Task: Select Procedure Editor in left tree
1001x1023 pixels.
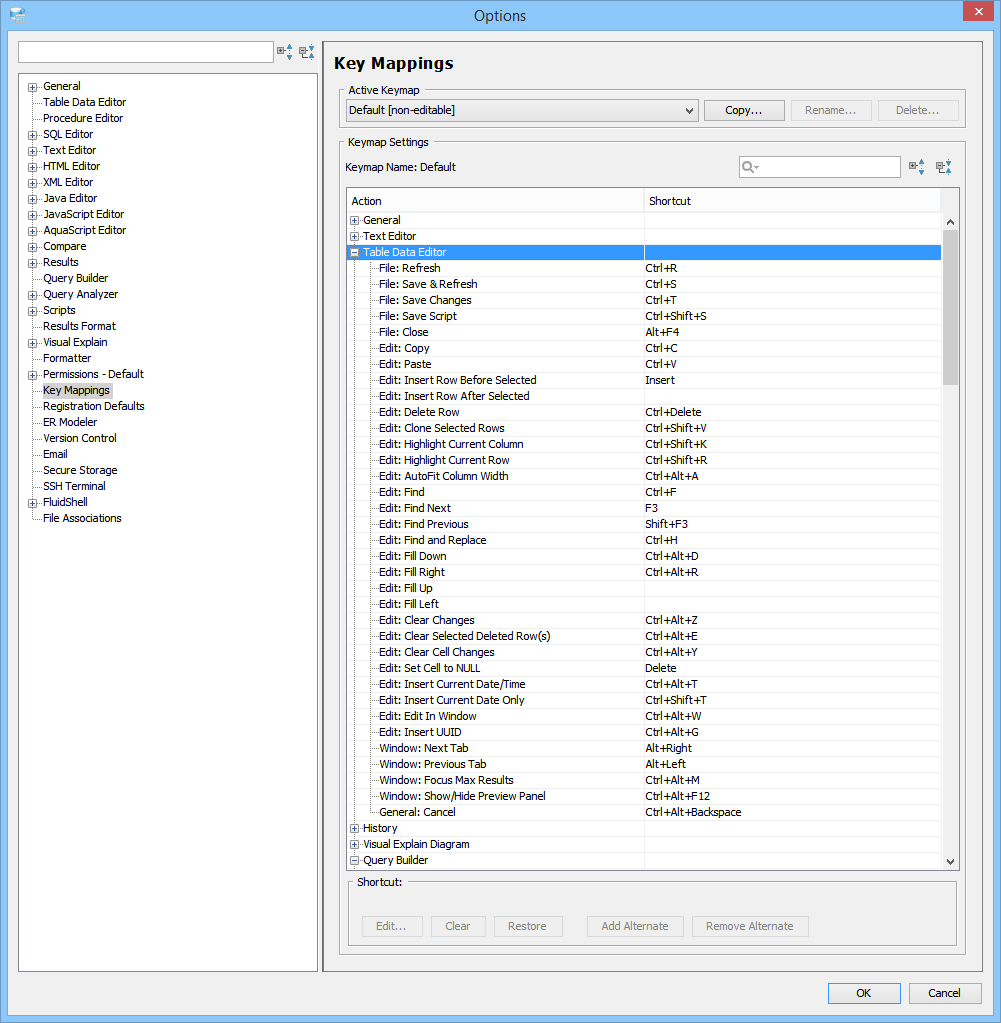Action: 83,118
